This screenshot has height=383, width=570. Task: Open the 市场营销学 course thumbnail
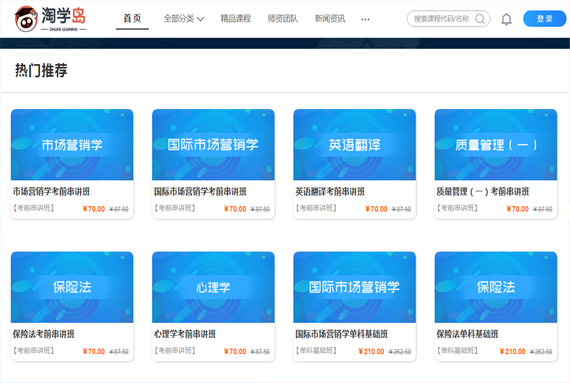72,145
